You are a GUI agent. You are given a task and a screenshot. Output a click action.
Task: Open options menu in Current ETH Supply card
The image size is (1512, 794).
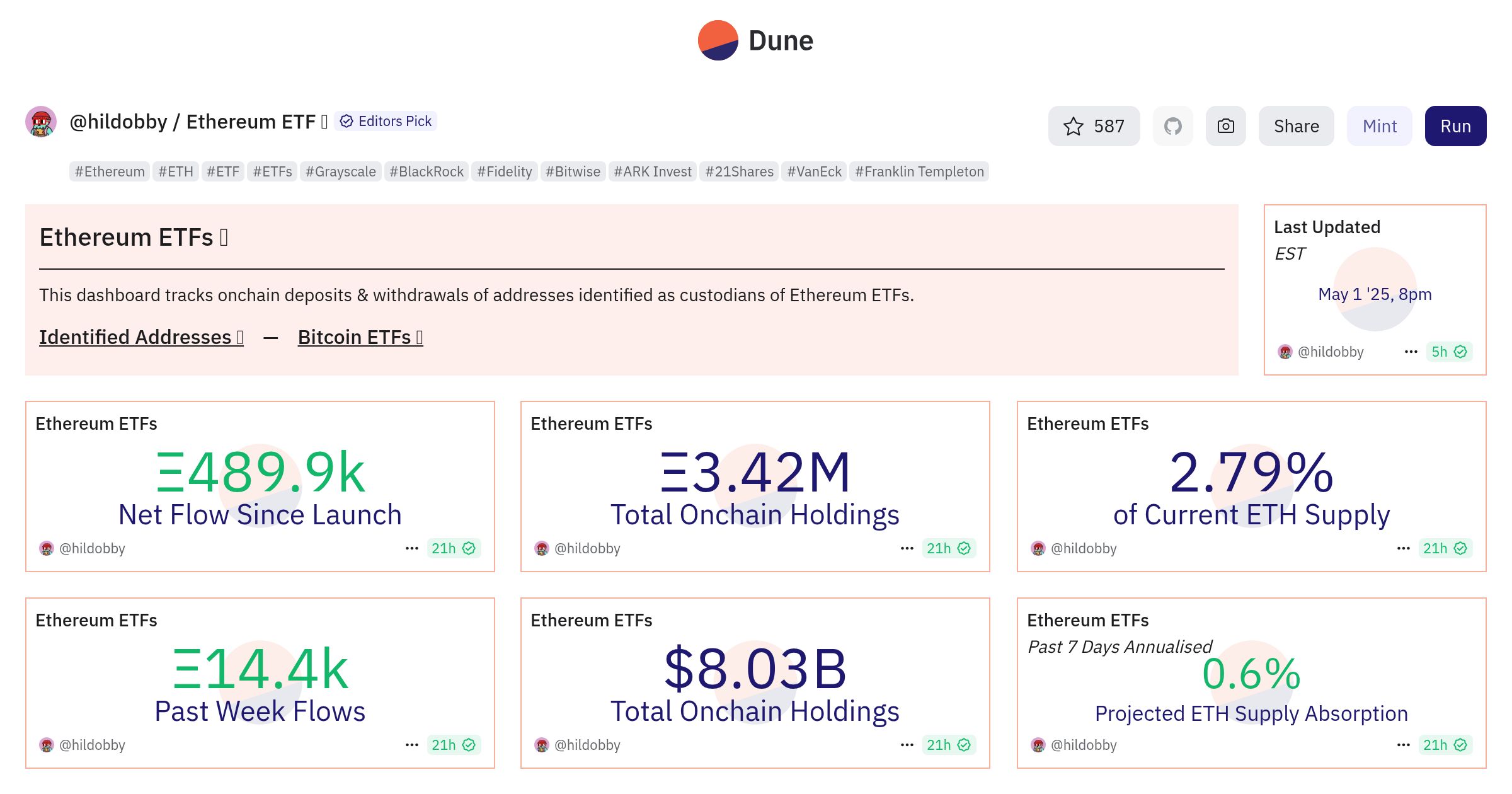click(x=1404, y=548)
